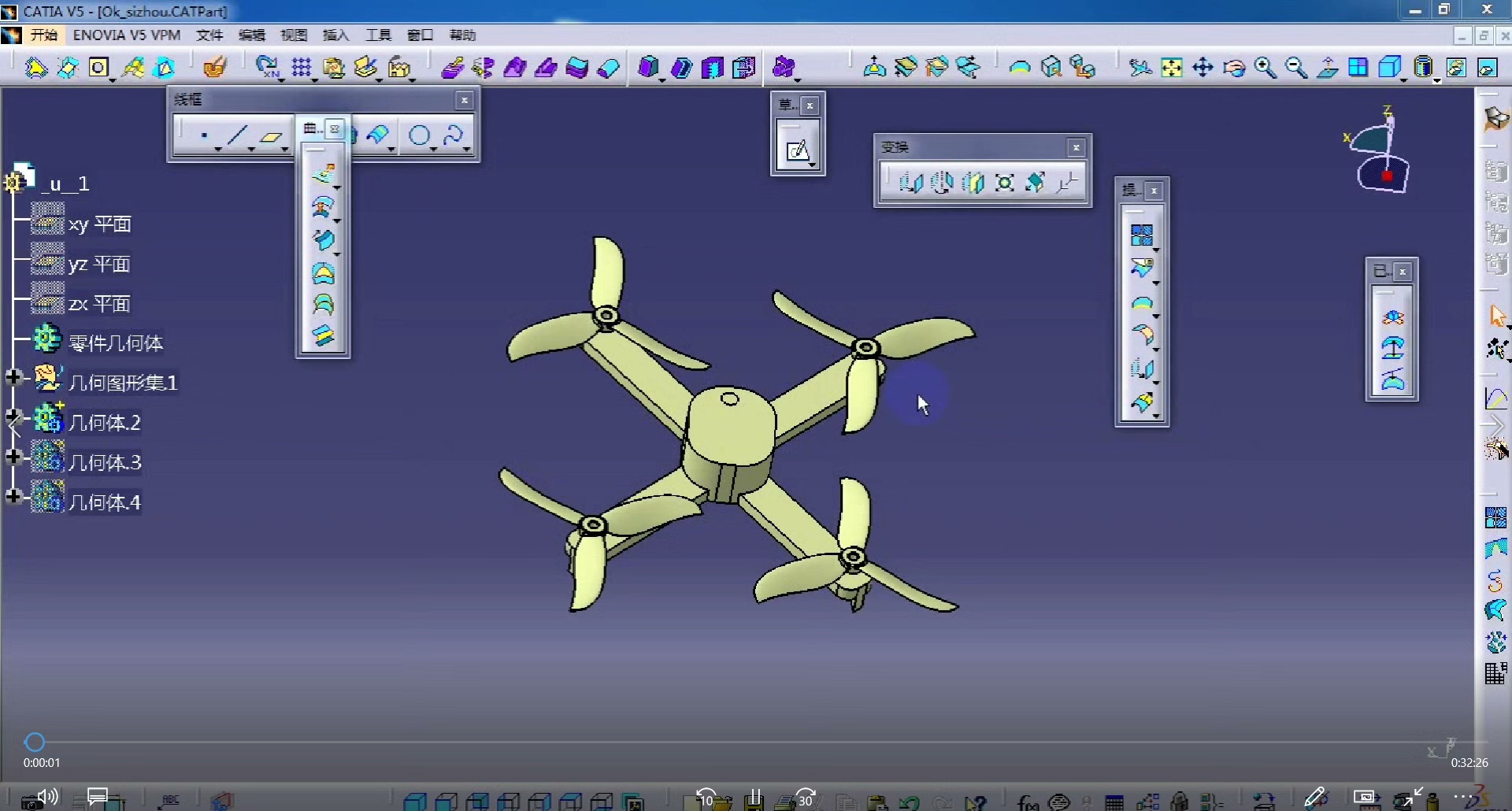Open the isometric view cube dropdown arrow
The image size is (1512, 811).
(x=1405, y=80)
